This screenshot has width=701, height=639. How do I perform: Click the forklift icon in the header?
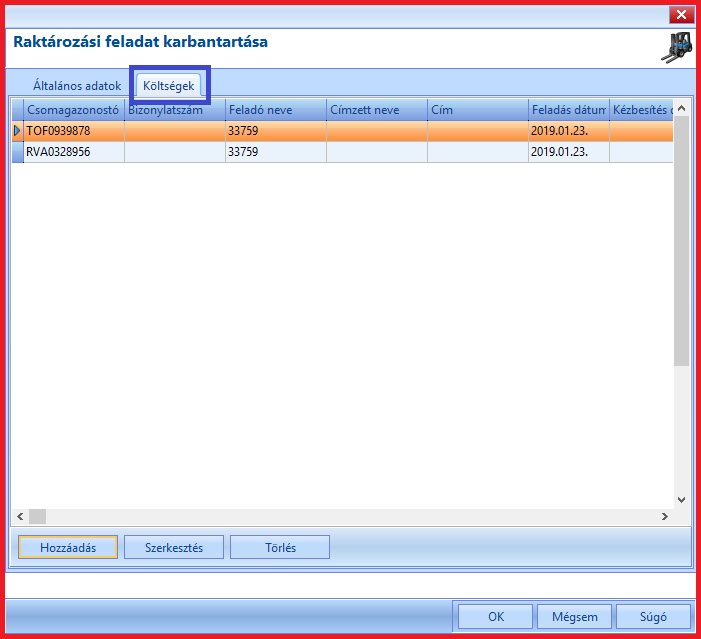677,47
